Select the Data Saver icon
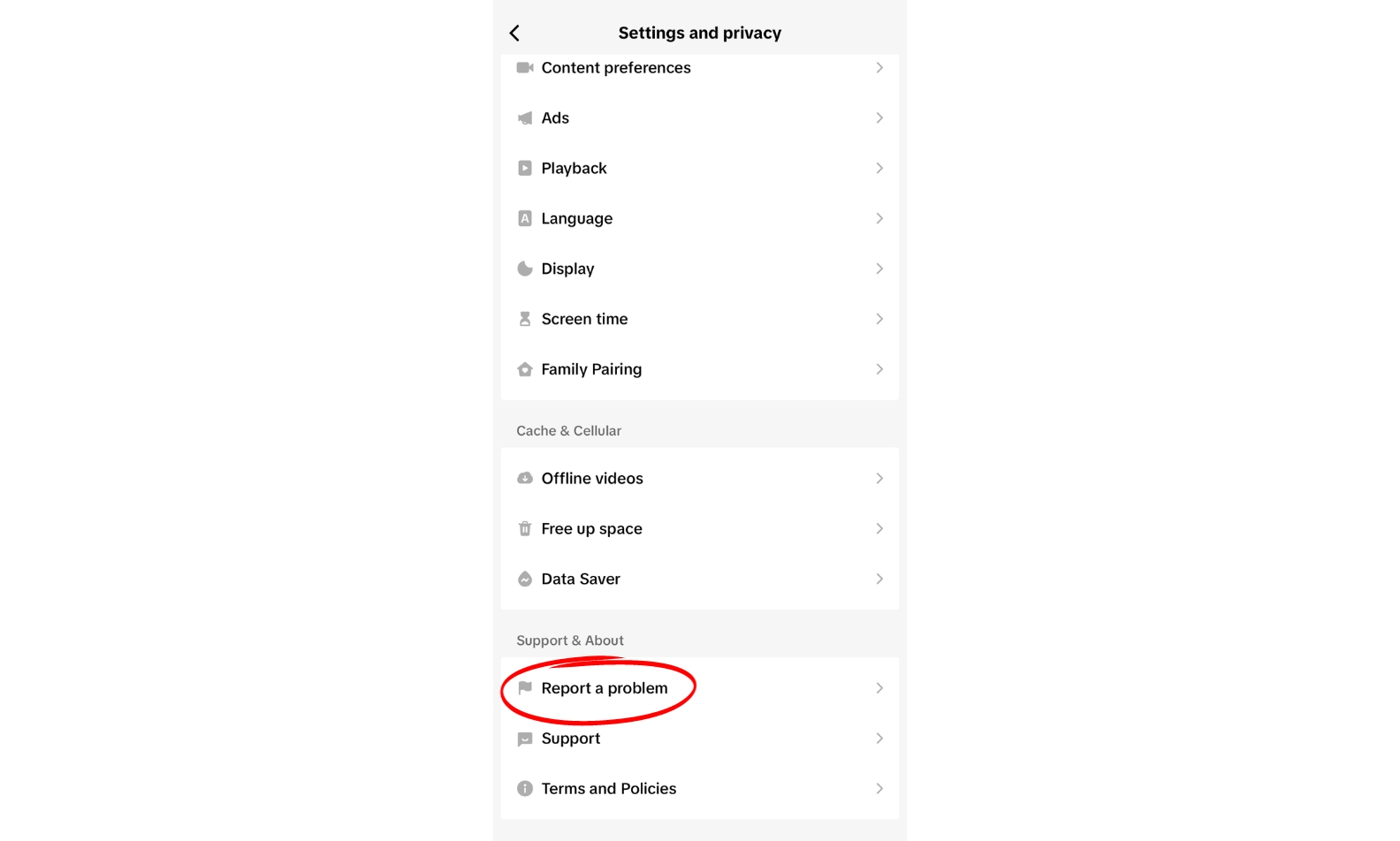The height and width of the screenshot is (841, 1400). [525, 579]
